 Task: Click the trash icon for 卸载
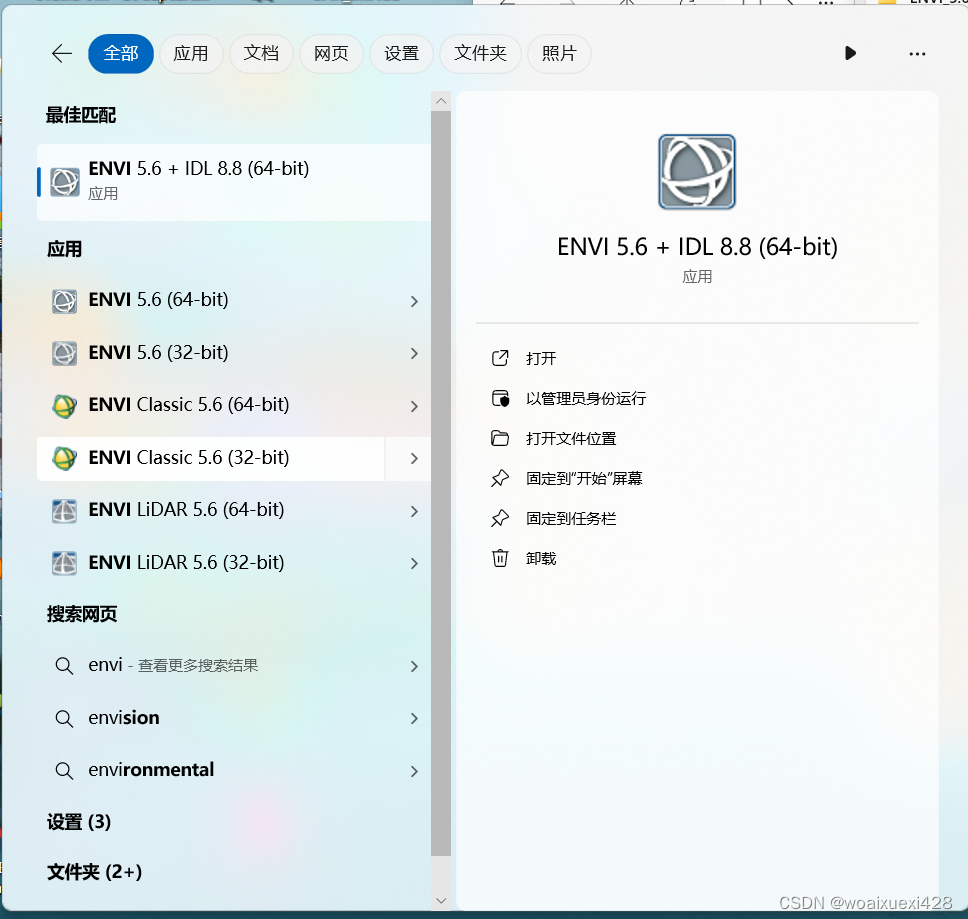499,559
